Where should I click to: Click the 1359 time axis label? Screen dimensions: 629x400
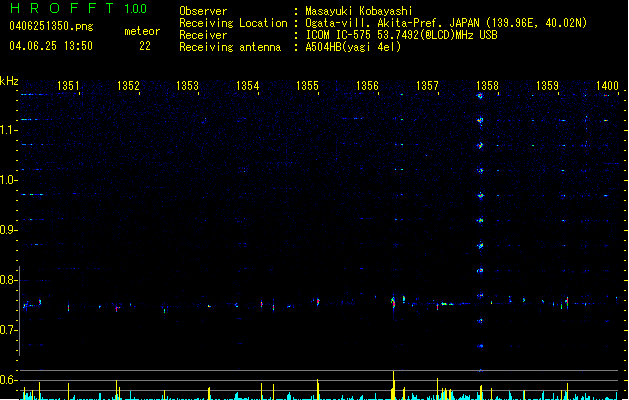tap(547, 86)
